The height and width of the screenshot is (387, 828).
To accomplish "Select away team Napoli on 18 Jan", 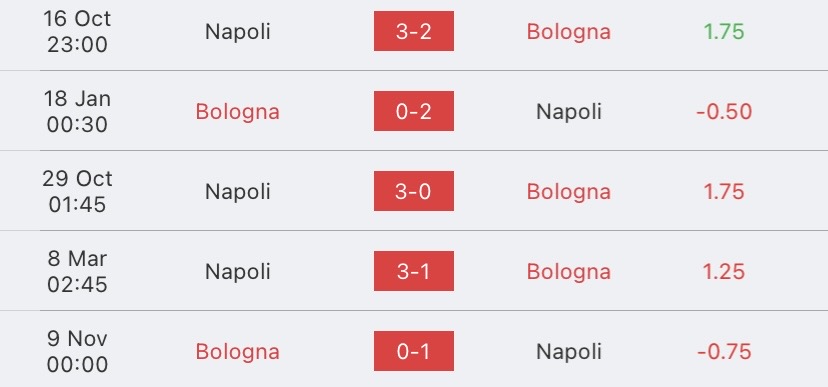I will 569,112.
